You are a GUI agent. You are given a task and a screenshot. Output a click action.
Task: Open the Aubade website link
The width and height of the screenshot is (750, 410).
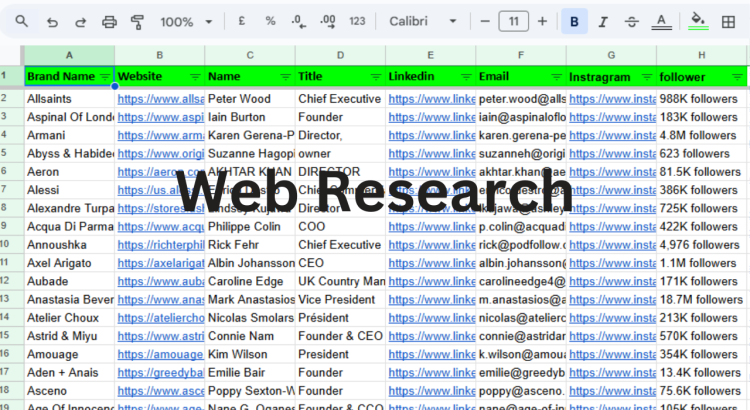point(161,281)
